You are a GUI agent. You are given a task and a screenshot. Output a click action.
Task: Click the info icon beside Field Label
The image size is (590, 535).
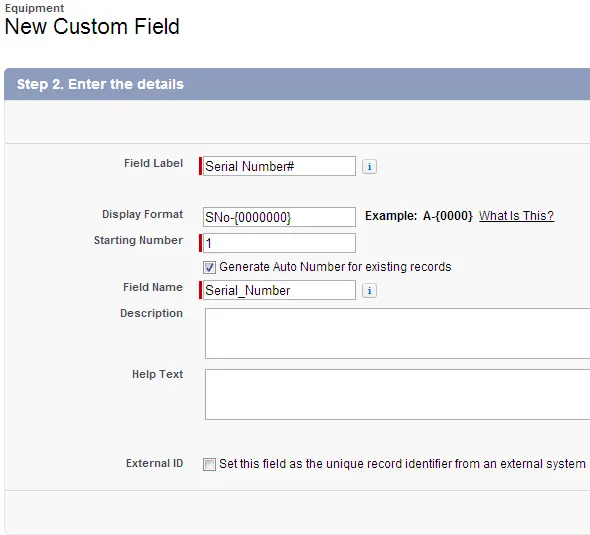coord(369,166)
